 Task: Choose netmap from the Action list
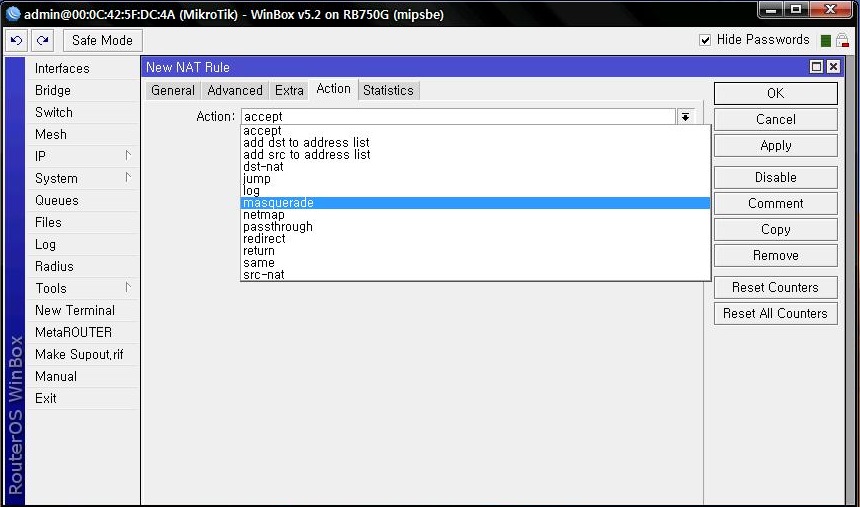(x=476, y=215)
